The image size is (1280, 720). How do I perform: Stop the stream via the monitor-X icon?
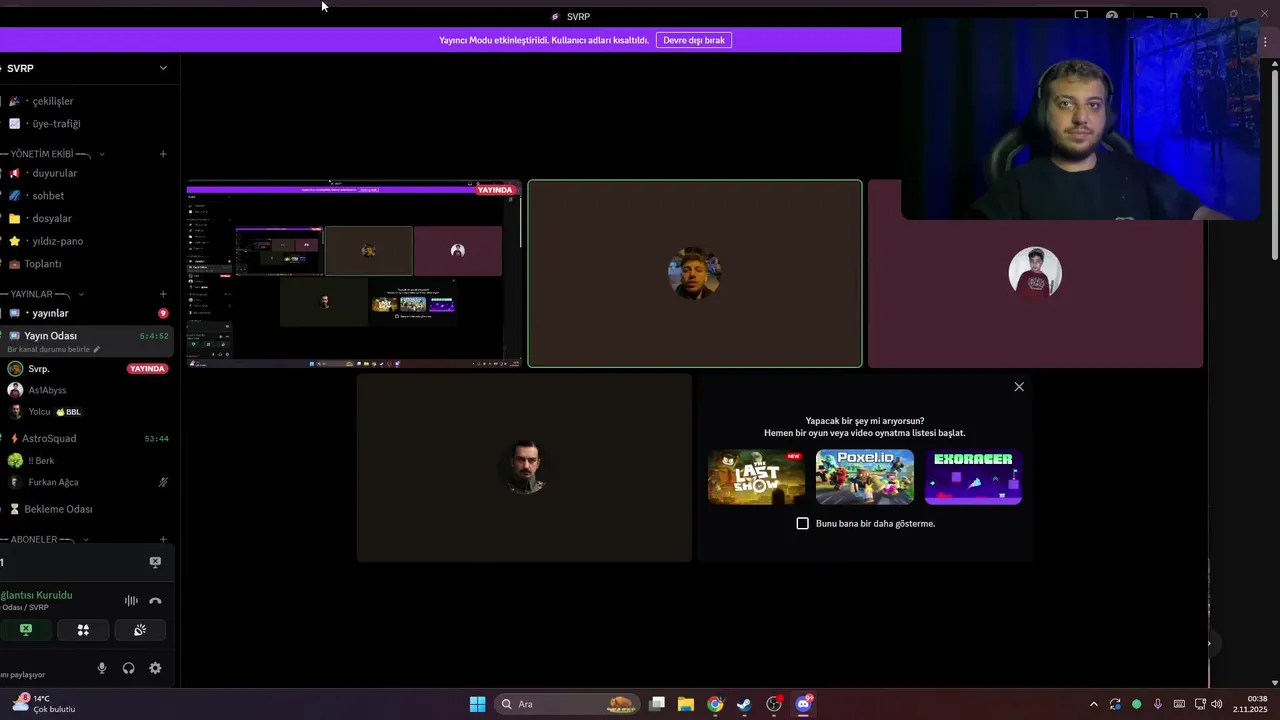(155, 562)
